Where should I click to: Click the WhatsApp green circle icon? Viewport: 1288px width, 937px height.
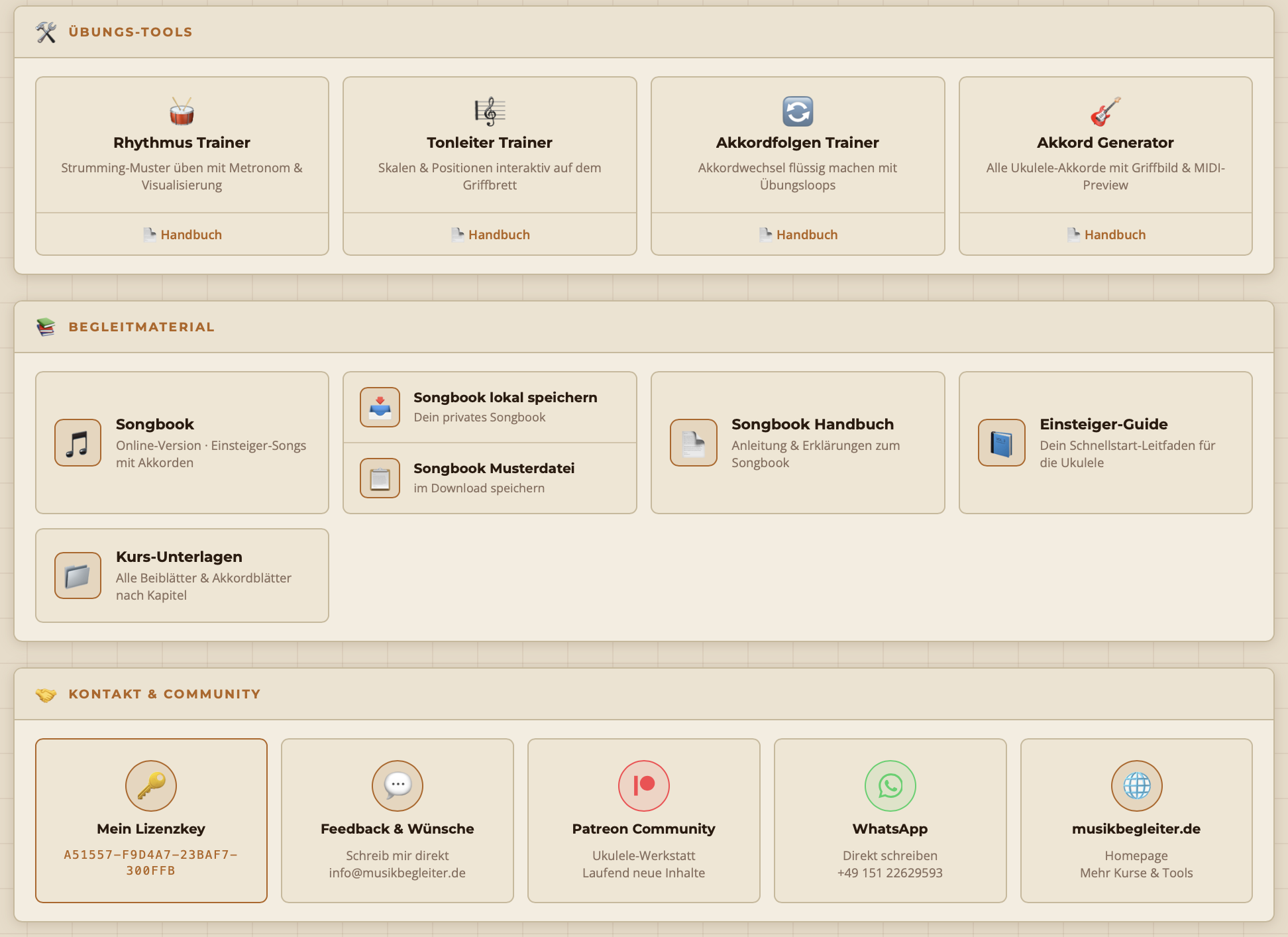(x=890, y=785)
